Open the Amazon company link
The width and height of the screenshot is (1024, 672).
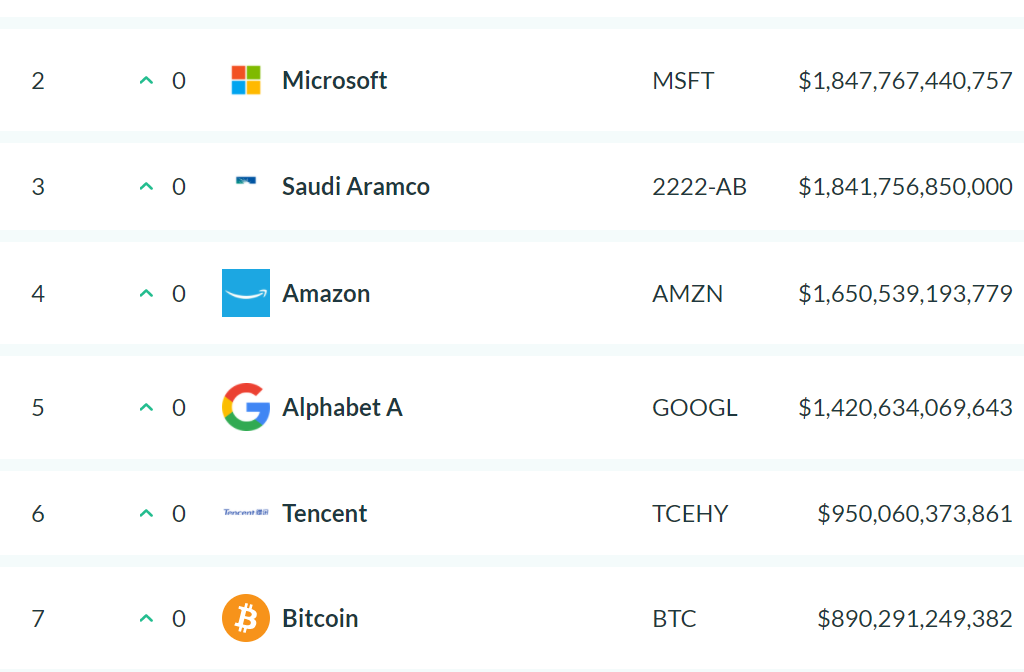326,293
